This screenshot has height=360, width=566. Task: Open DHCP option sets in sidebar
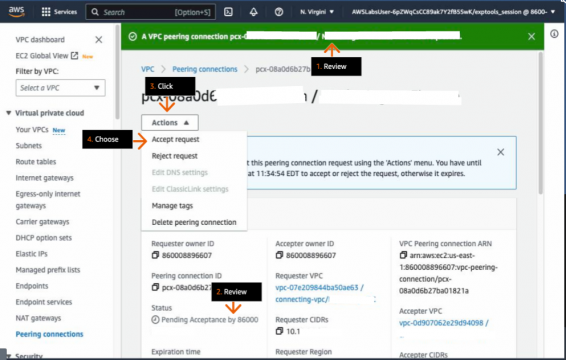44,238
